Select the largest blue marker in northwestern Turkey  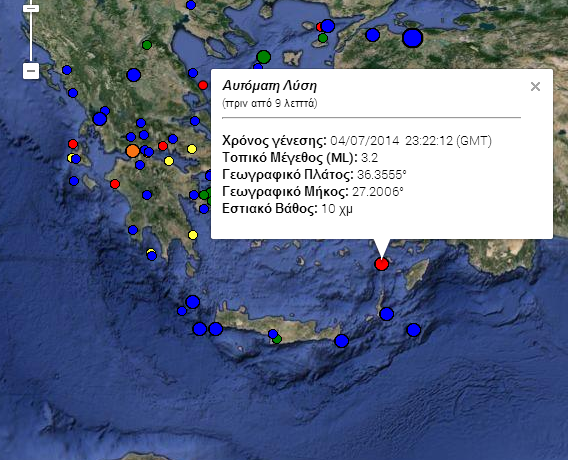(x=412, y=38)
